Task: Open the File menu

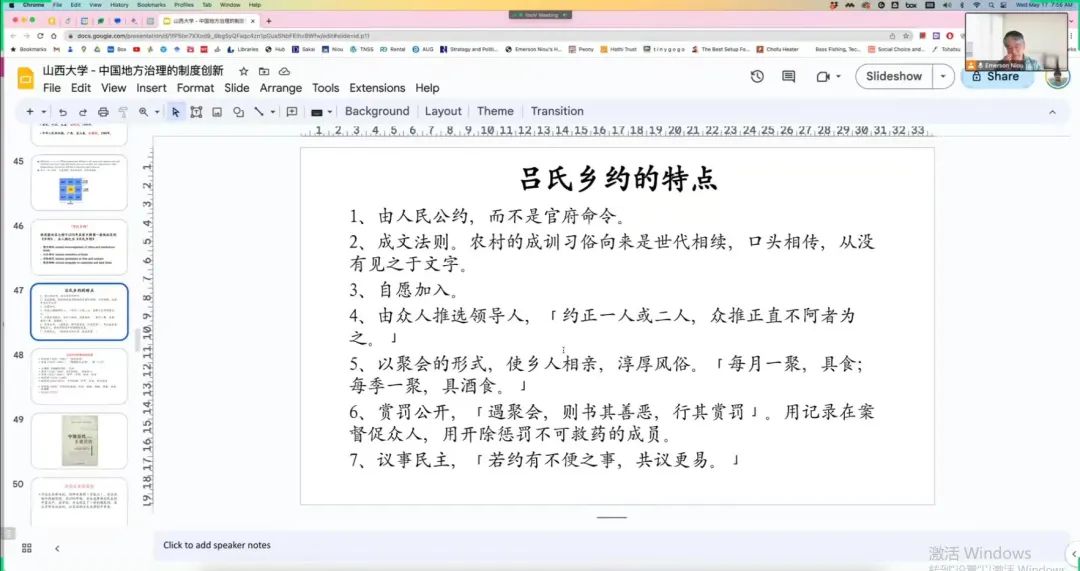Action: pos(52,88)
